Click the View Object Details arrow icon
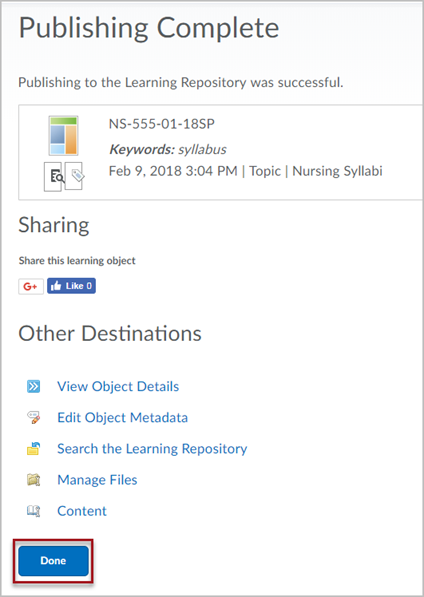This screenshot has width=424, height=597. 33,386
